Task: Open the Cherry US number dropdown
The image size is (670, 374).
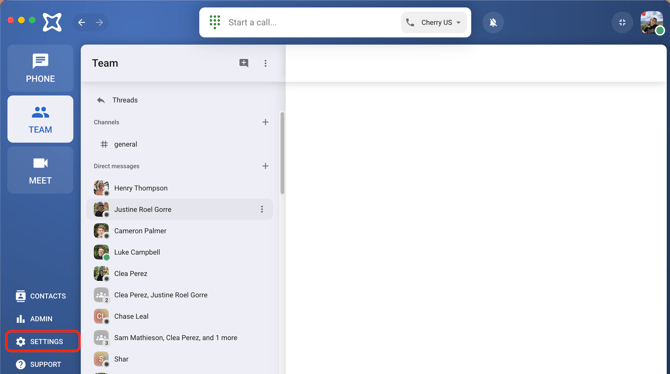Action: click(x=434, y=22)
